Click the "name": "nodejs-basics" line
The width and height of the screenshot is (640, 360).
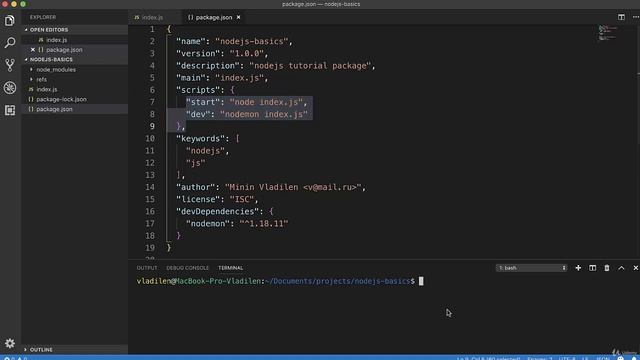[x=234, y=41]
